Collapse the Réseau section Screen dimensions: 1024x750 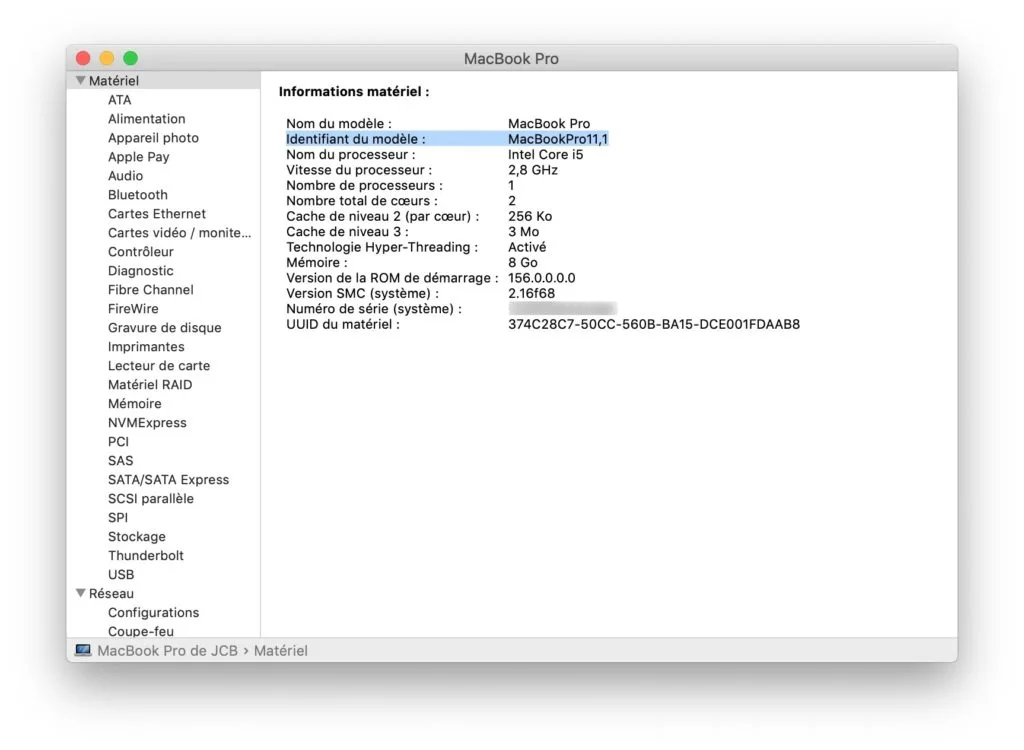pos(81,593)
